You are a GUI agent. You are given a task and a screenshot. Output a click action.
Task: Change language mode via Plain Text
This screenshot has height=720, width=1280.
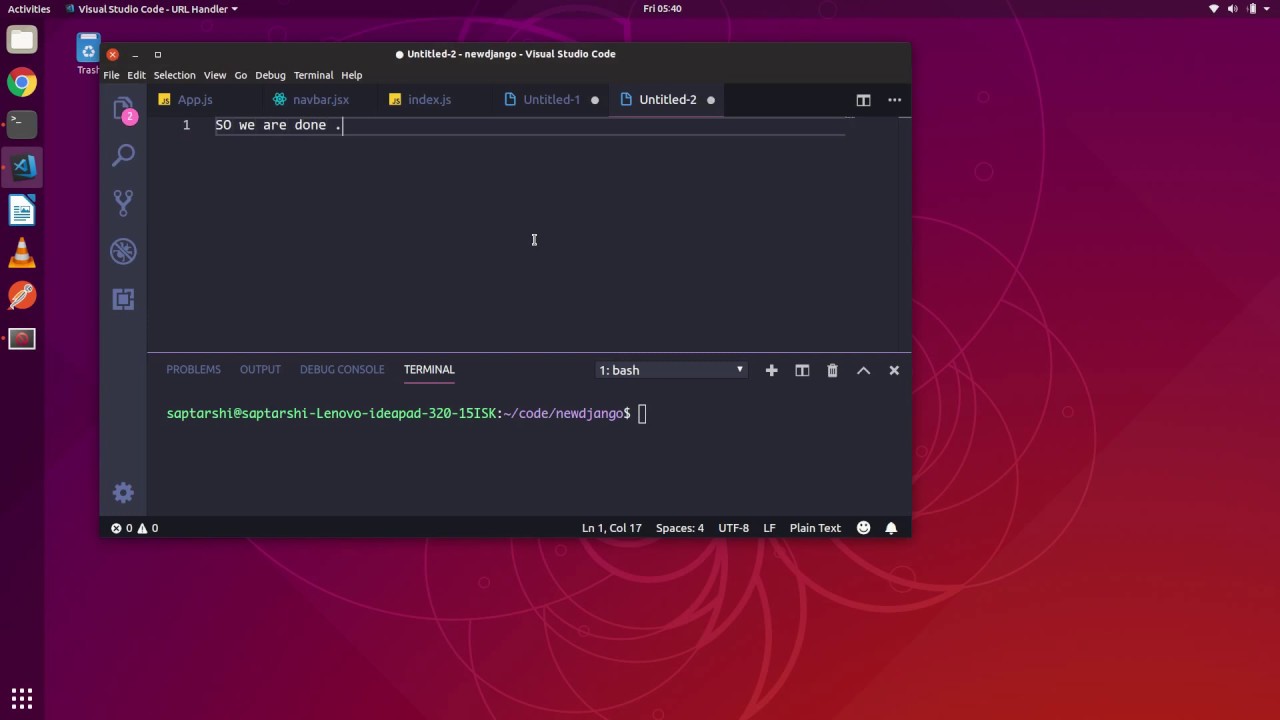[x=815, y=528]
